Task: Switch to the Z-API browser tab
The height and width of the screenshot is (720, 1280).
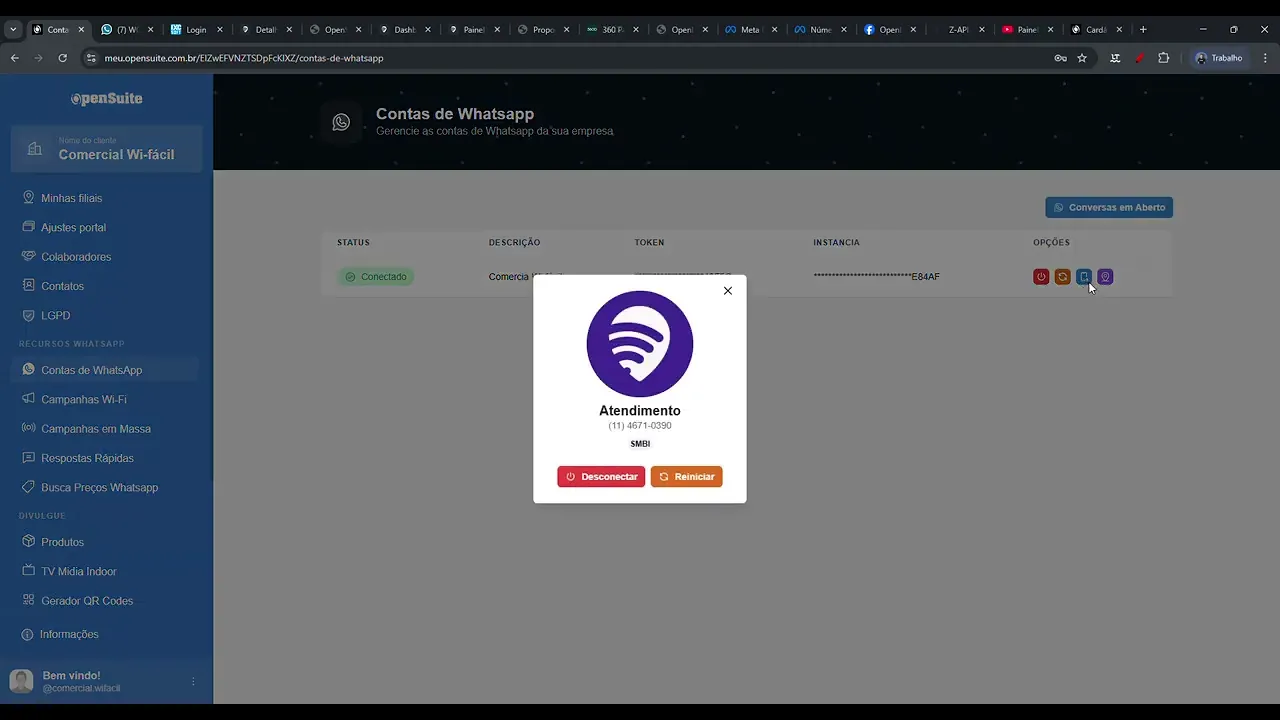Action: pos(958,30)
